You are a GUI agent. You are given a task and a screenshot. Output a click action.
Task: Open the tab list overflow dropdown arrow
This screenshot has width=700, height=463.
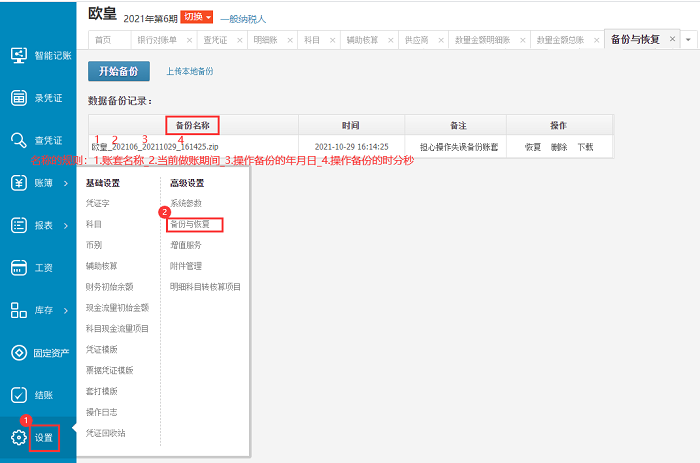coord(688,40)
